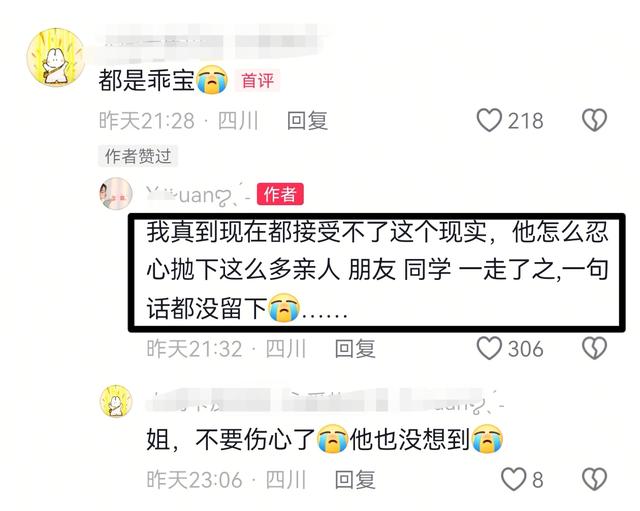Reply to the author's 21:32 comment
Viewport: 640px width, 511px height.
[355, 349]
